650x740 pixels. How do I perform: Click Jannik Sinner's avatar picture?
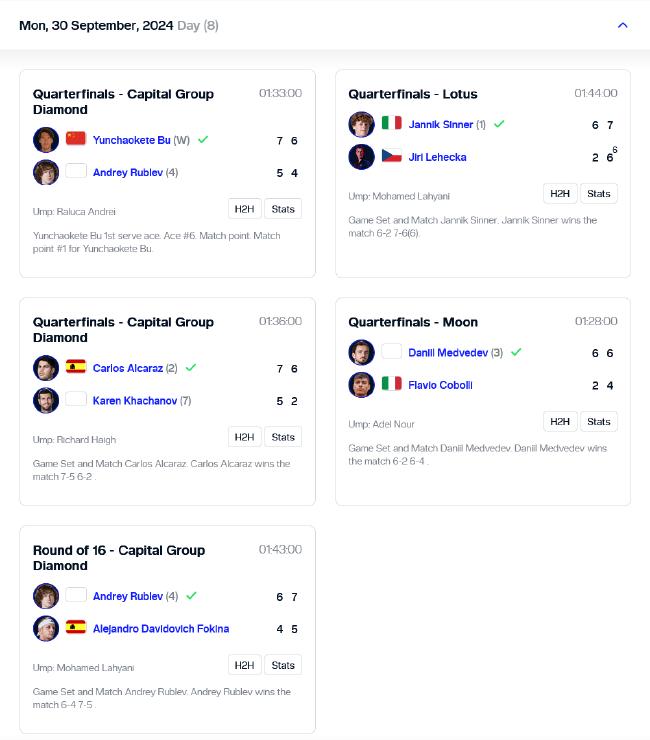pyautogui.click(x=361, y=124)
